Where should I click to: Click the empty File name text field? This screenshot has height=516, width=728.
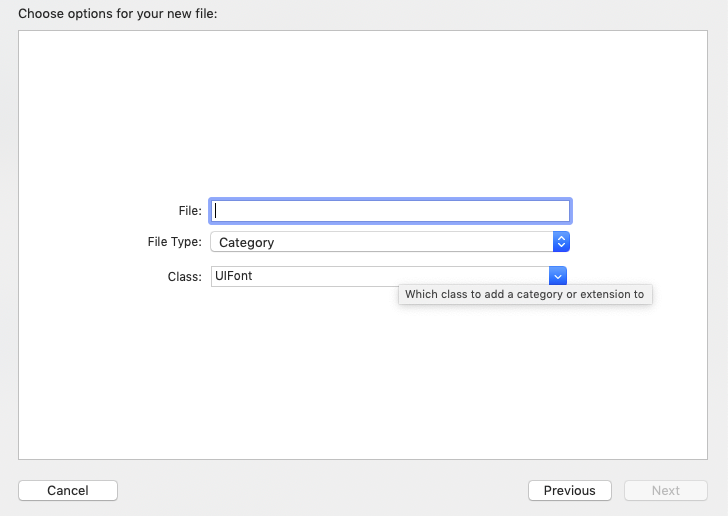click(390, 211)
